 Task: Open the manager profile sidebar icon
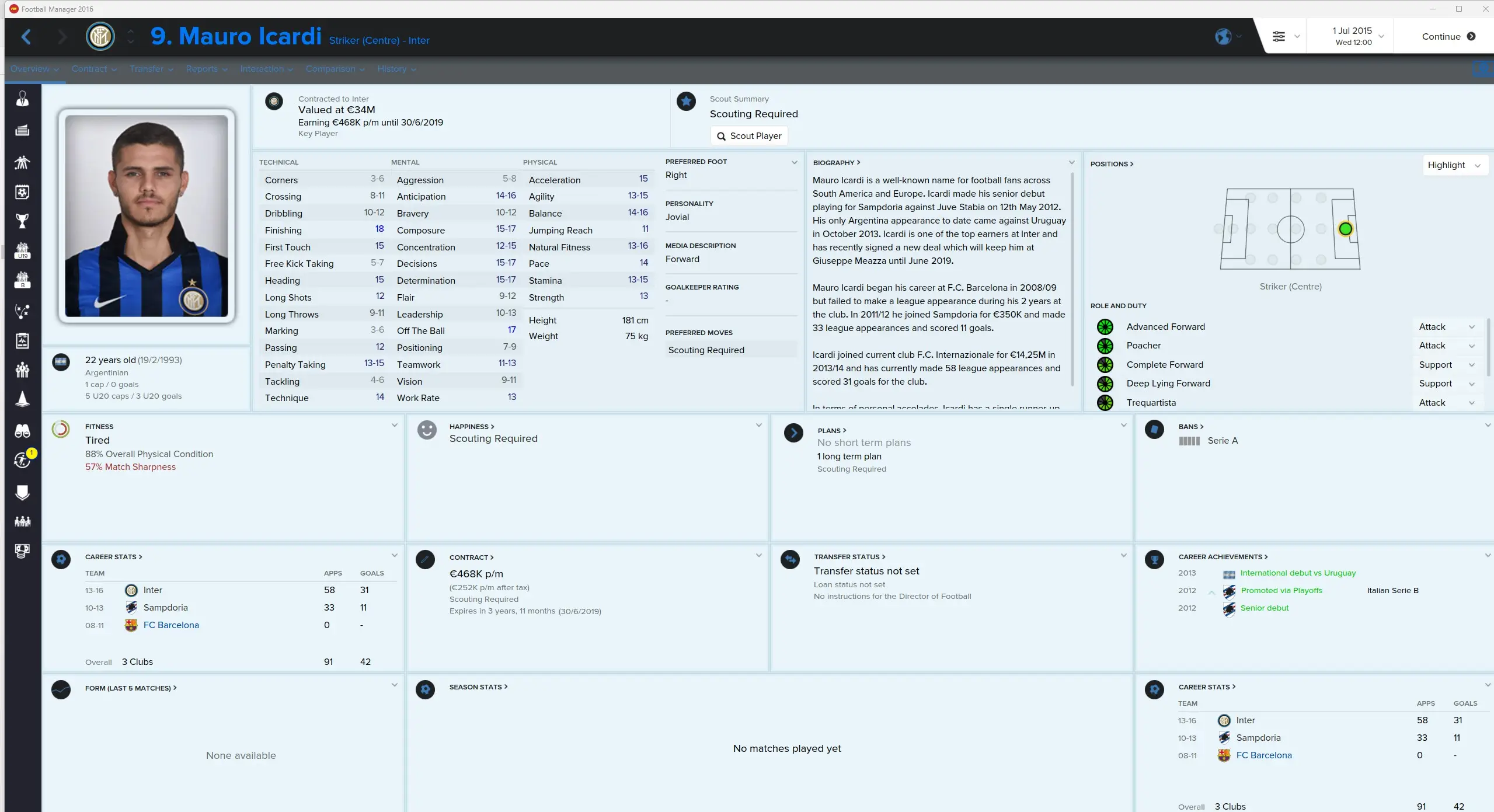point(22,99)
